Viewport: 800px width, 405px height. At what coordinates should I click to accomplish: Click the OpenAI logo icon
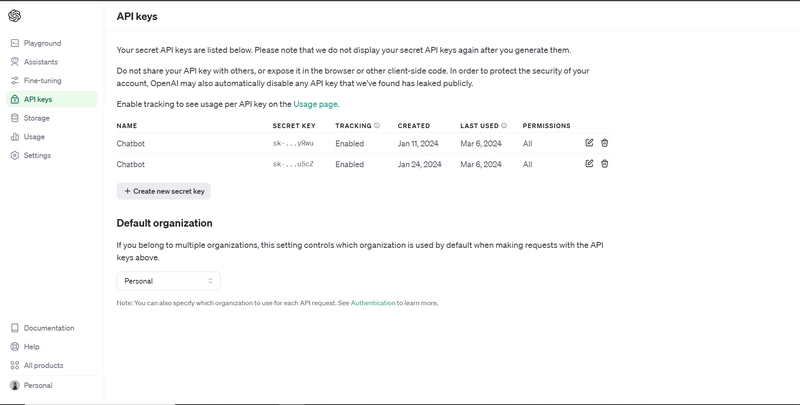pyautogui.click(x=14, y=16)
